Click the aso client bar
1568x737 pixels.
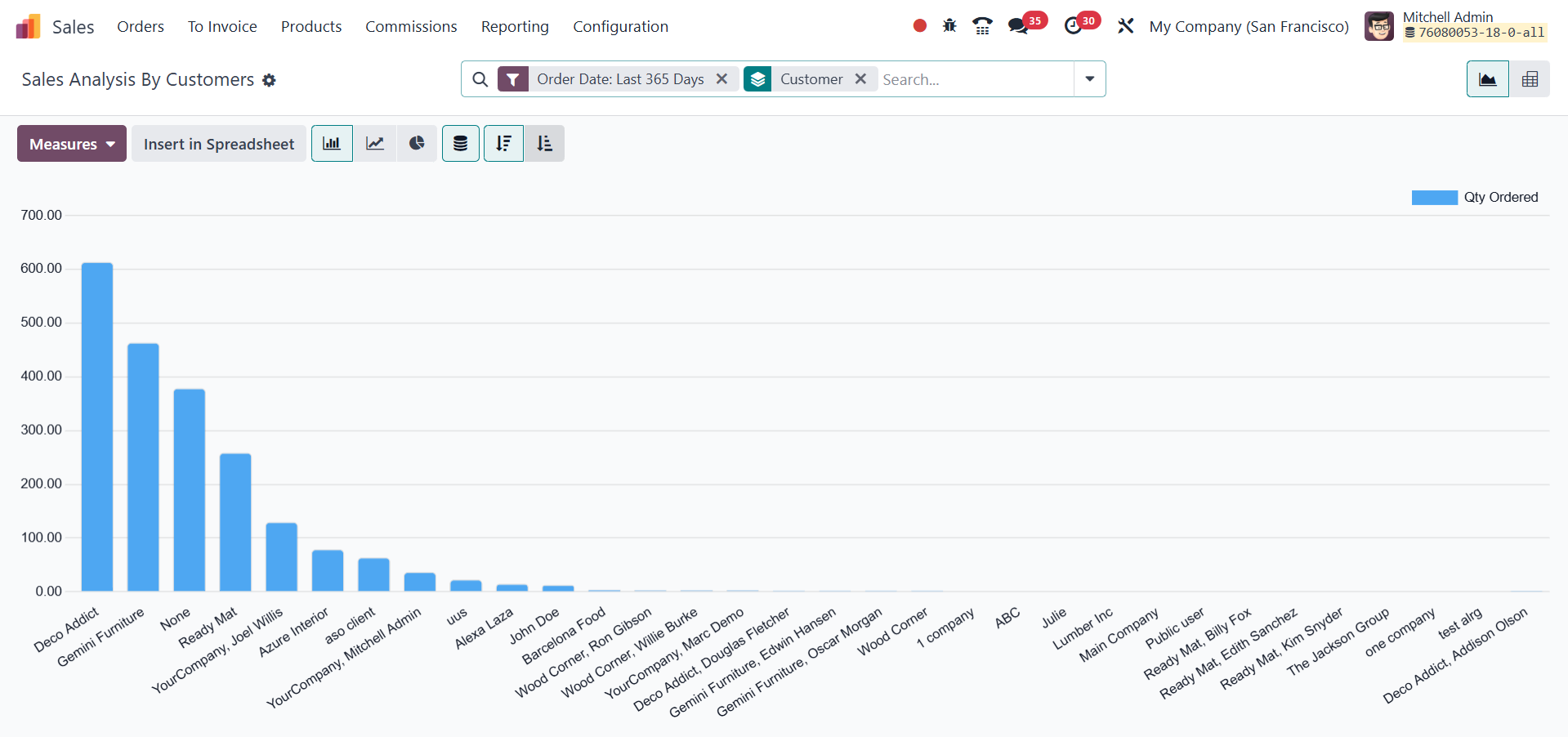(373, 574)
